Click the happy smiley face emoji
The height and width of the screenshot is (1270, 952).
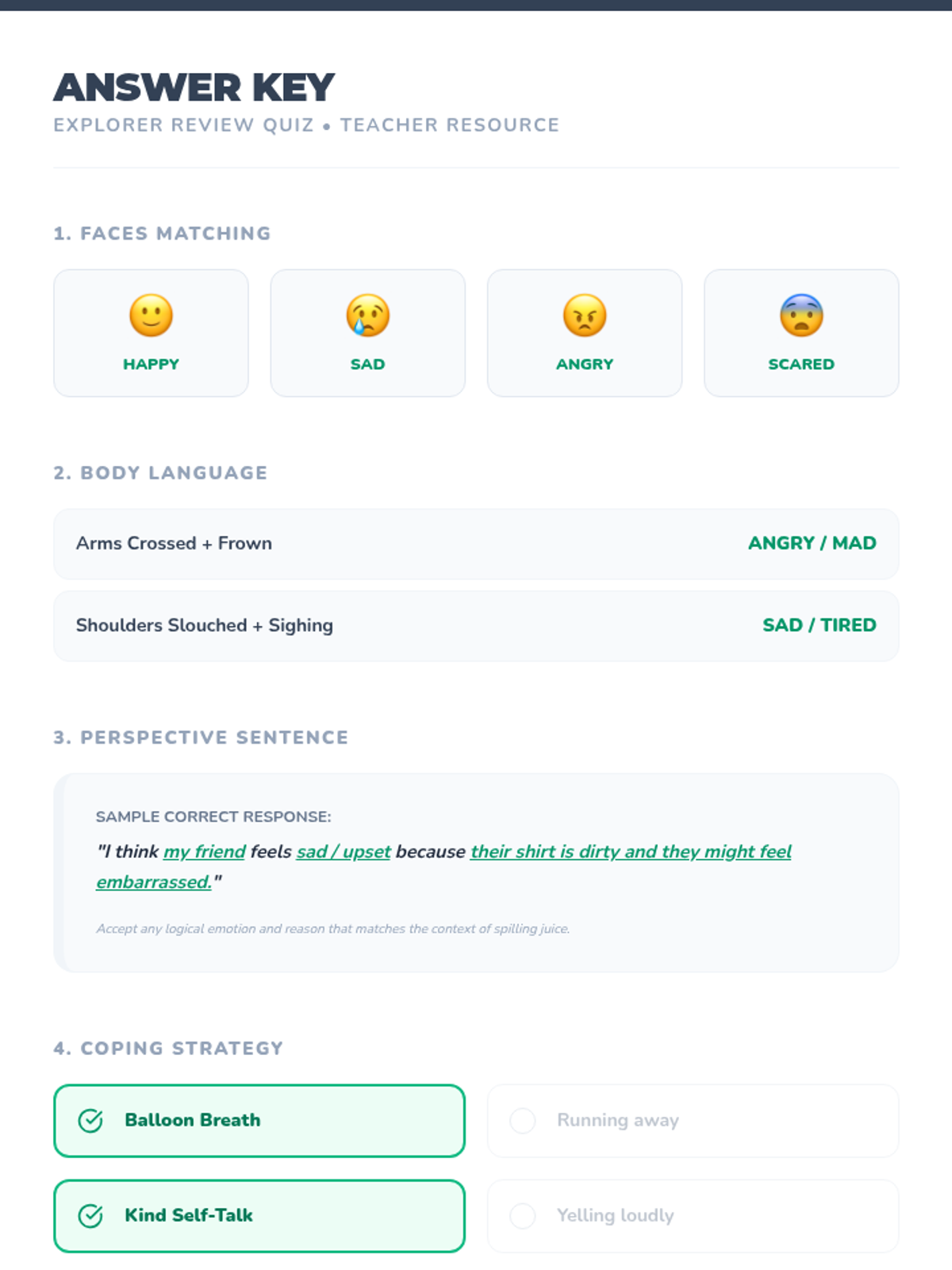tap(151, 315)
